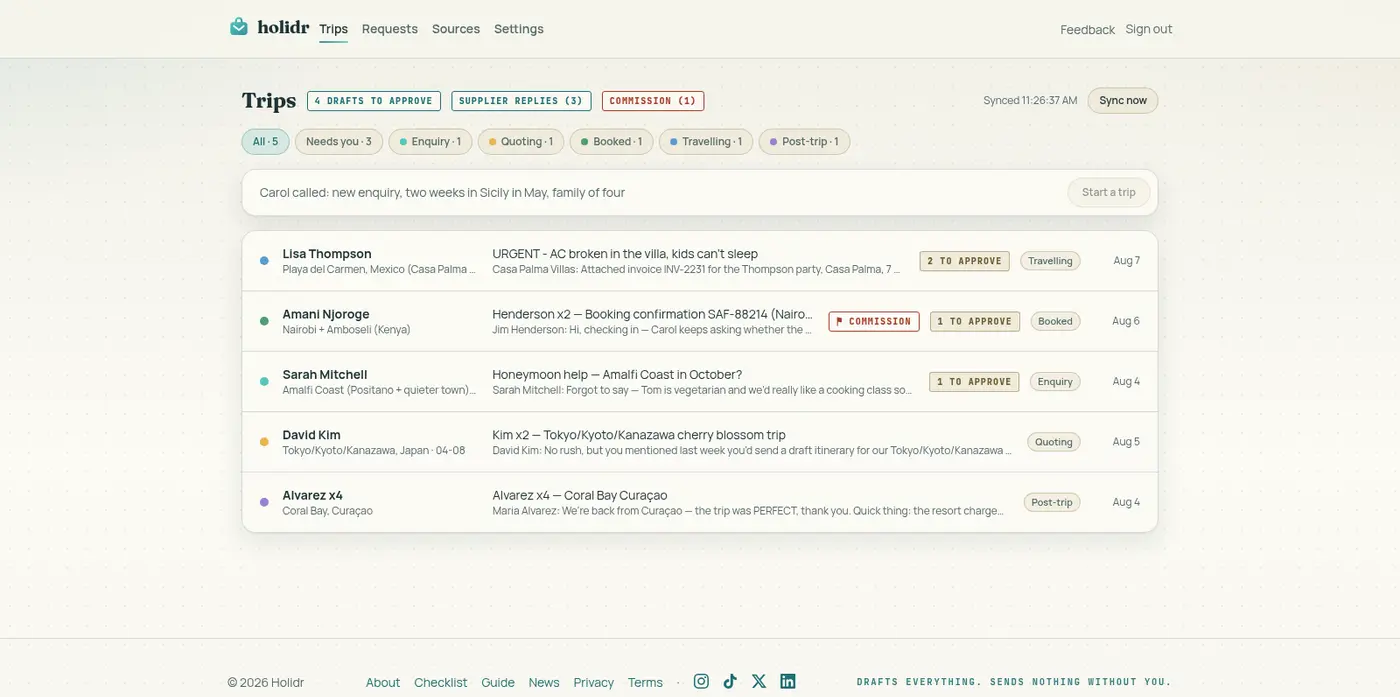
Task: Open the Trips tab
Action: click(334, 29)
